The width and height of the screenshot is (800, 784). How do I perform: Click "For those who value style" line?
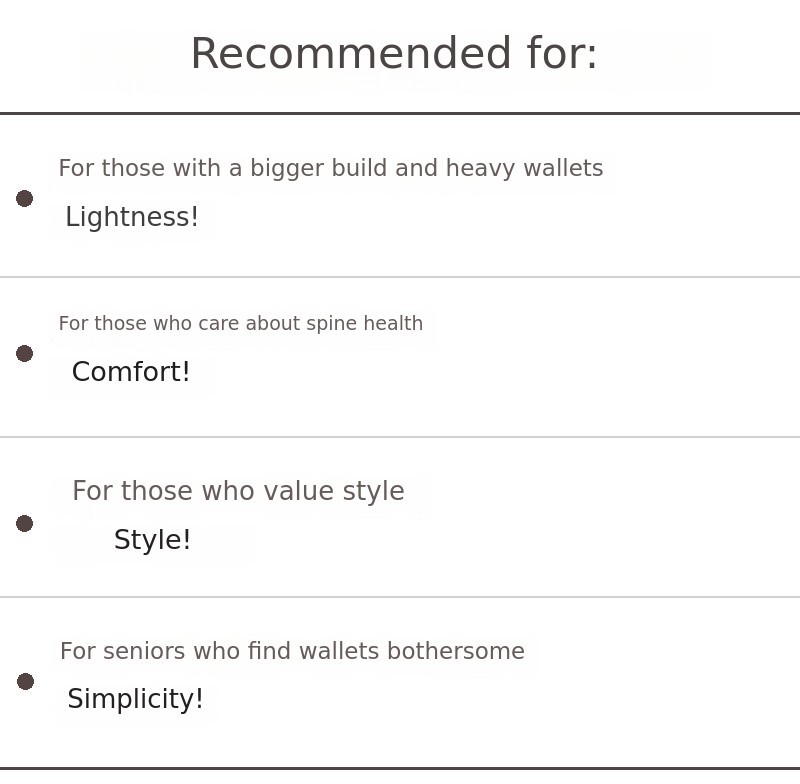(239, 491)
